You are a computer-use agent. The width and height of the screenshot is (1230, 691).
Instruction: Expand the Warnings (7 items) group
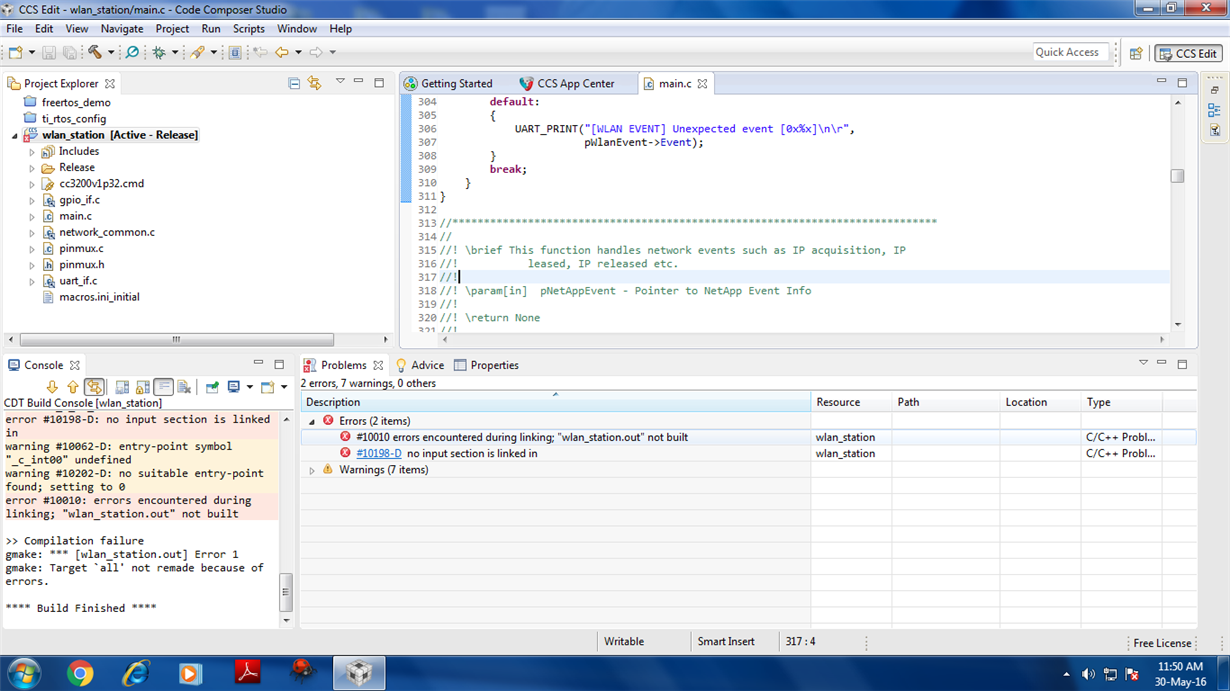tap(312, 470)
